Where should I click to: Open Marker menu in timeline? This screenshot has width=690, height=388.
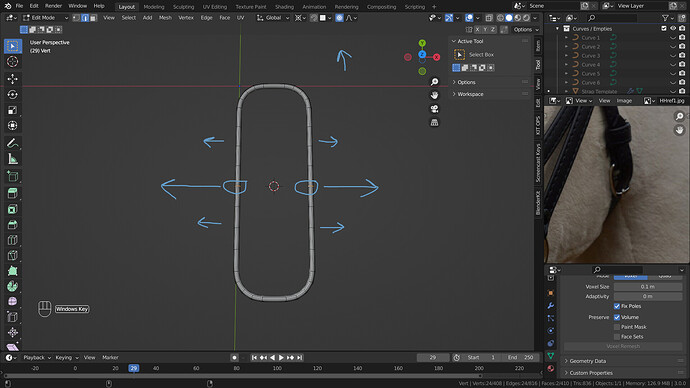tap(110, 358)
